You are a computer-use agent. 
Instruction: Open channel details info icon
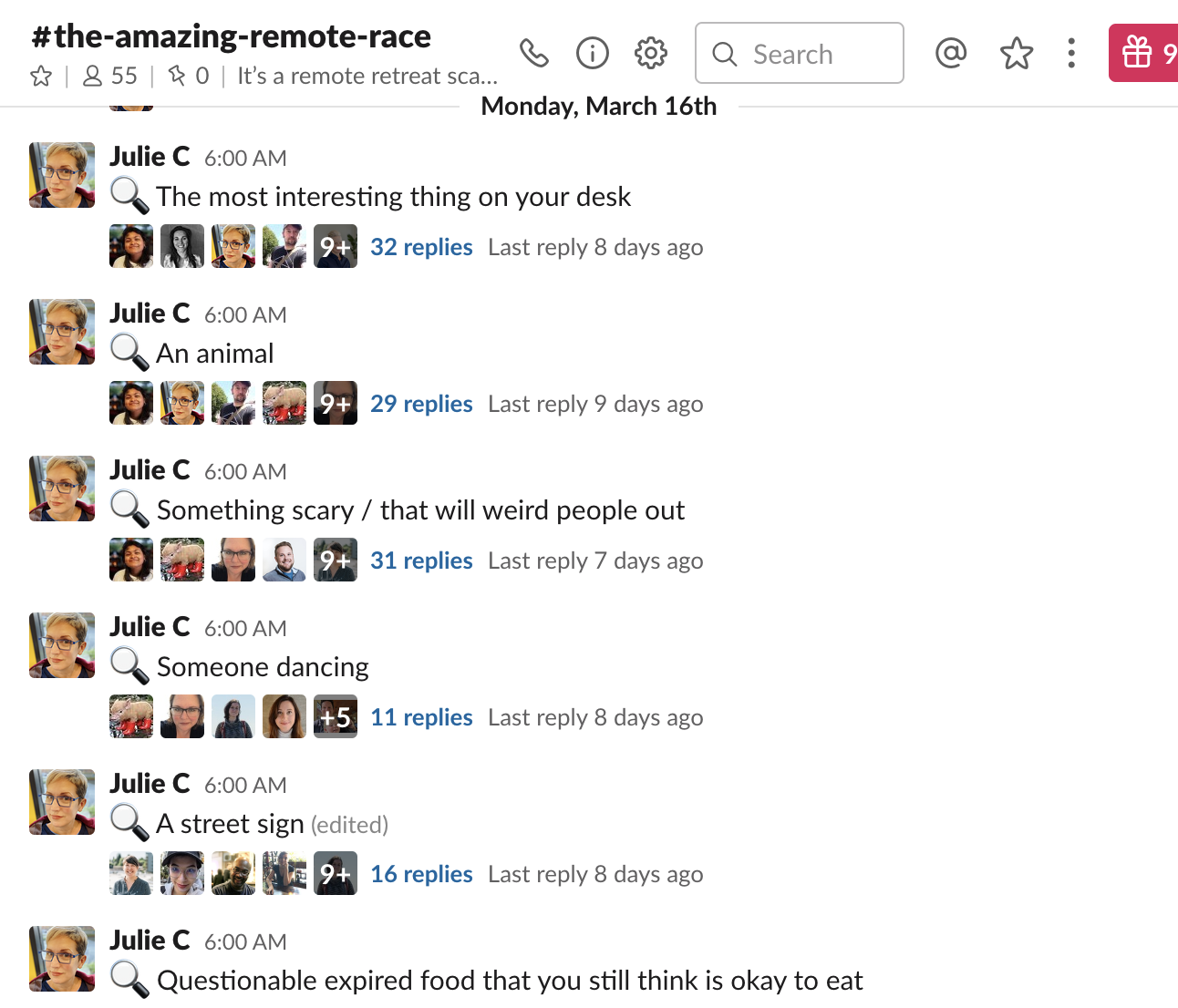pyautogui.click(x=593, y=54)
